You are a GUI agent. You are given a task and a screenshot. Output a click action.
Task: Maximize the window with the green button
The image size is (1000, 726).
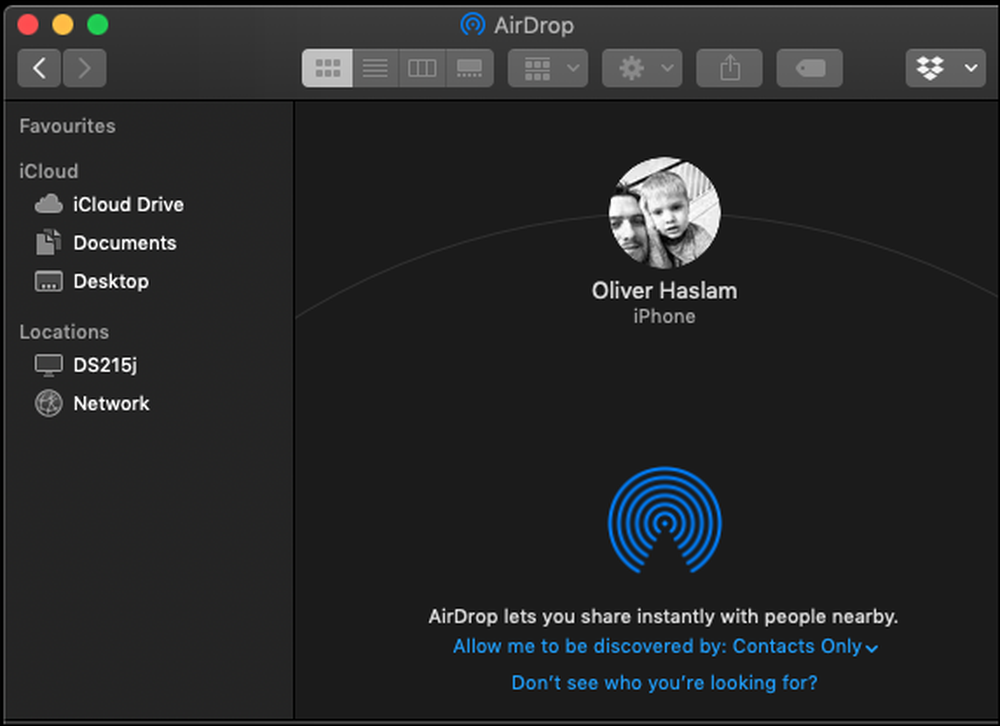point(98,25)
